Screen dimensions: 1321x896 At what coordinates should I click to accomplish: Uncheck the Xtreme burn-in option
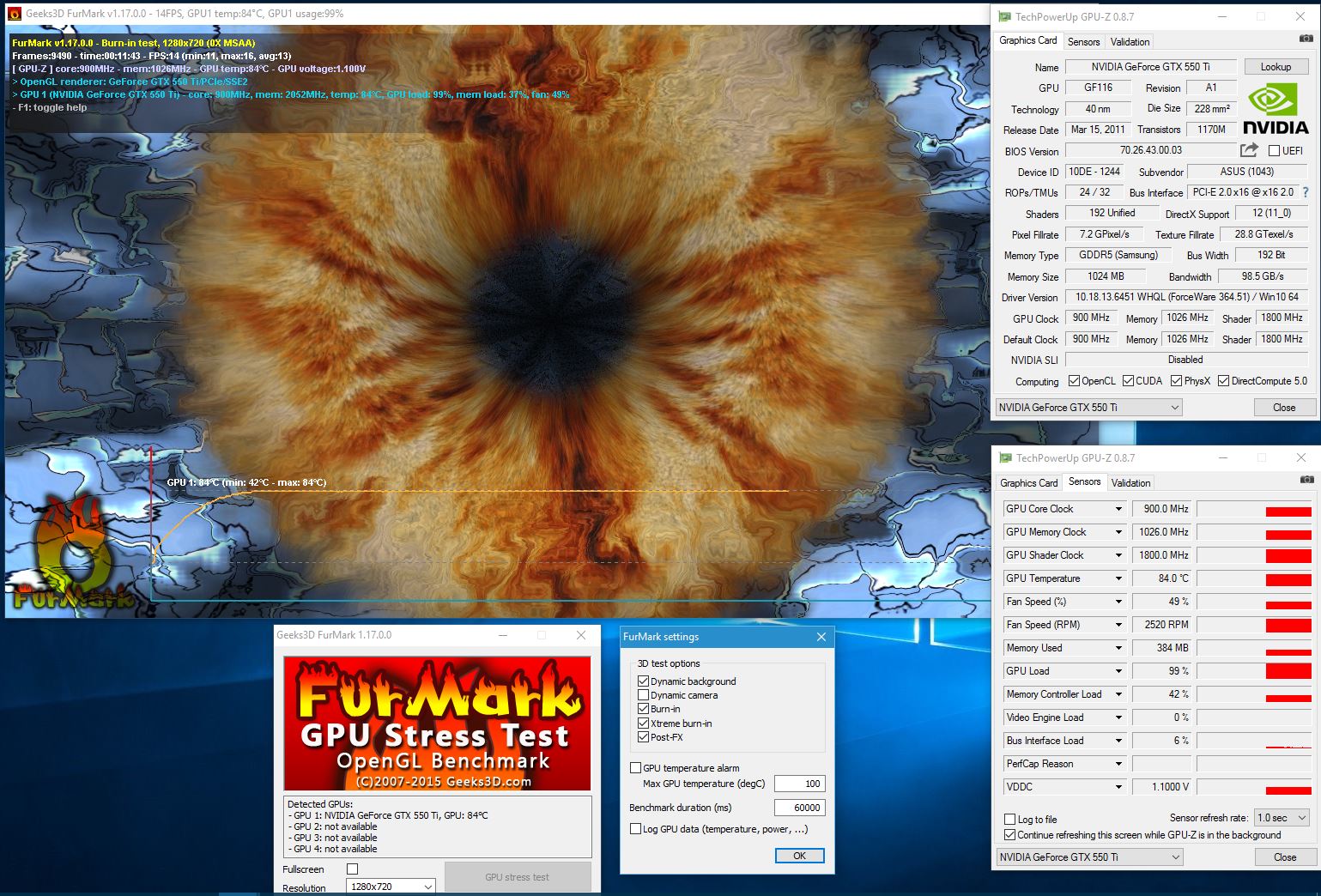point(643,723)
